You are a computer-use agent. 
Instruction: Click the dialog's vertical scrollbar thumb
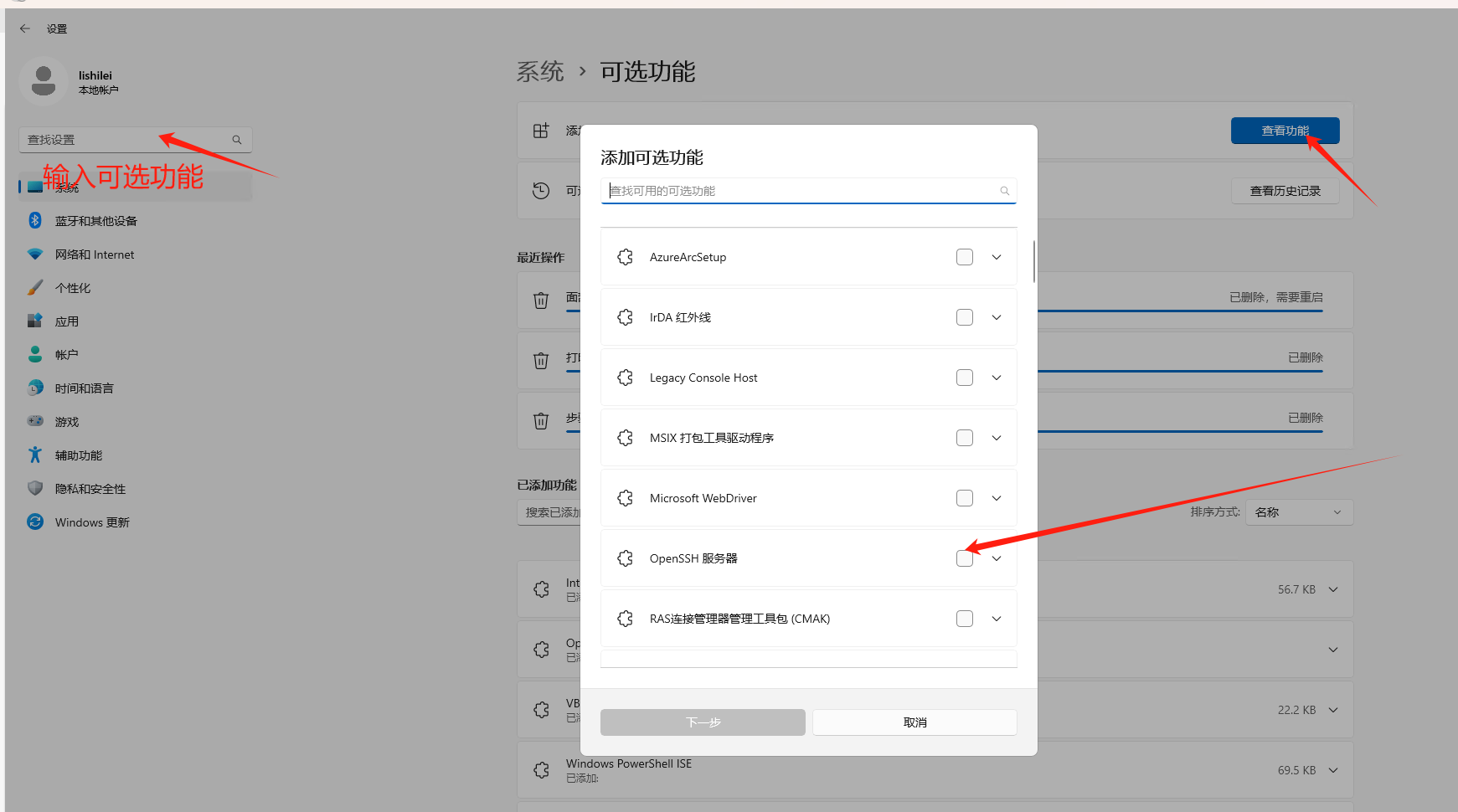pyautogui.click(x=1034, y=262)
